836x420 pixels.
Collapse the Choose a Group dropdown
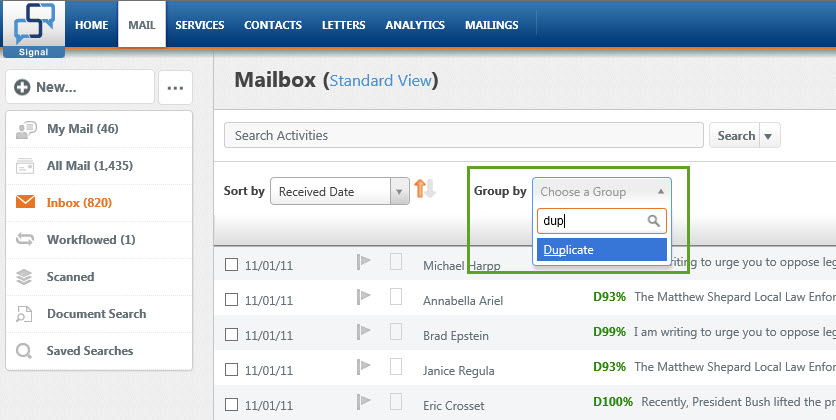pyautogui.click(x=601, y=191)
